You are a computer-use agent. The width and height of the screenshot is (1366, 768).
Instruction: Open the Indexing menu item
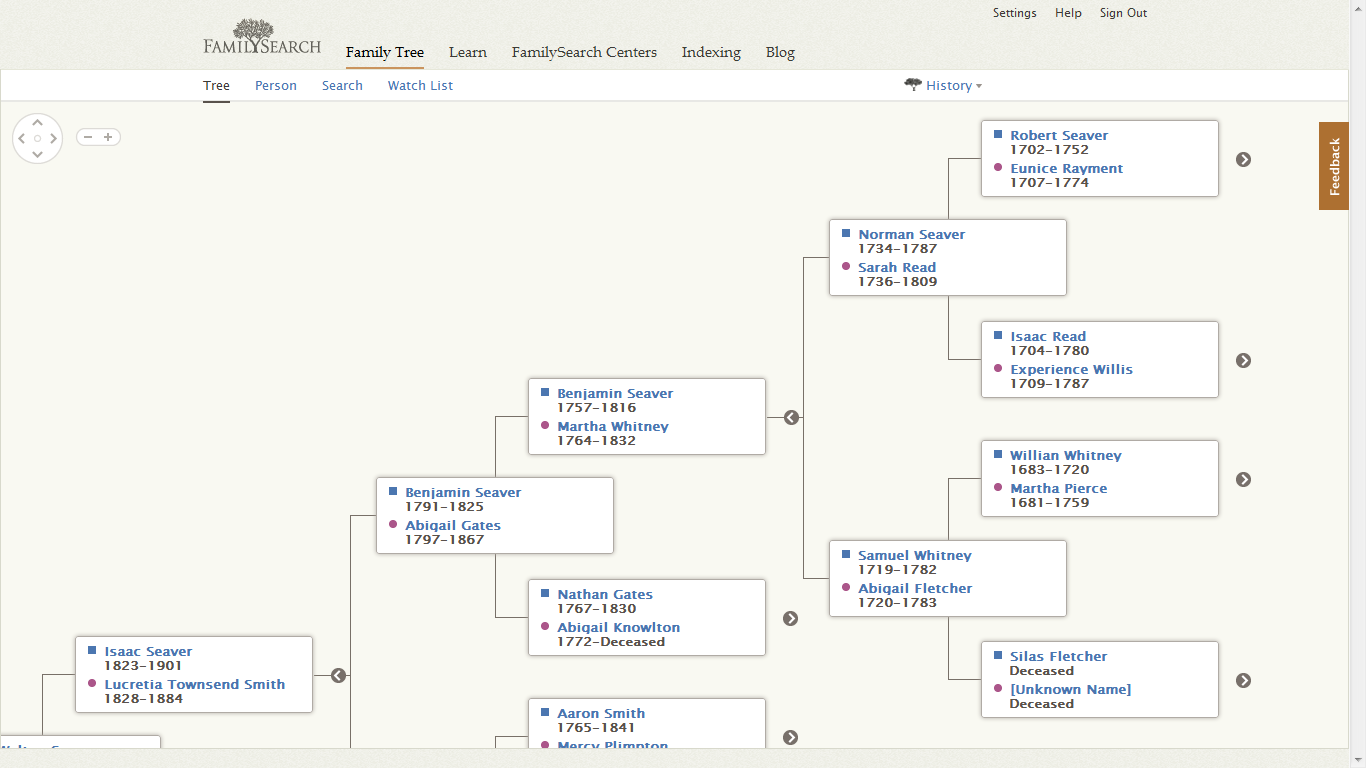[711, 52]
